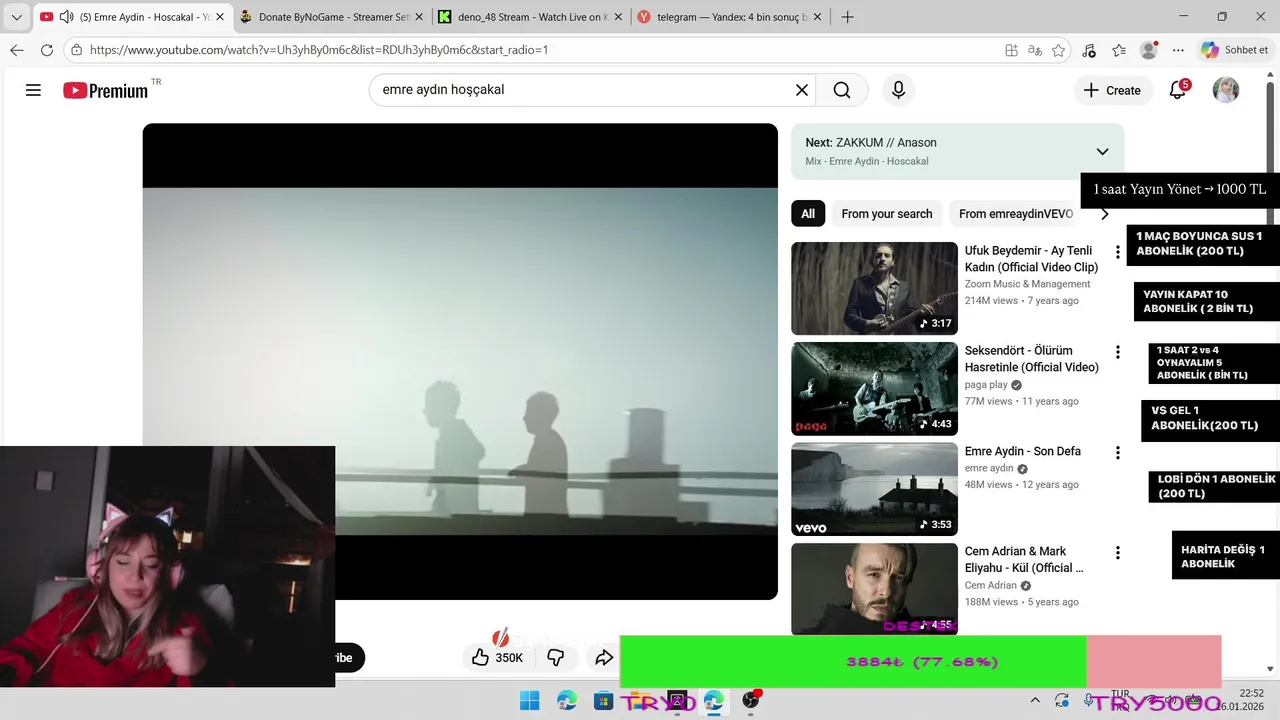Open Cem Adrian & Mark Eliyahu Kül title

[x=1024, y=559]
